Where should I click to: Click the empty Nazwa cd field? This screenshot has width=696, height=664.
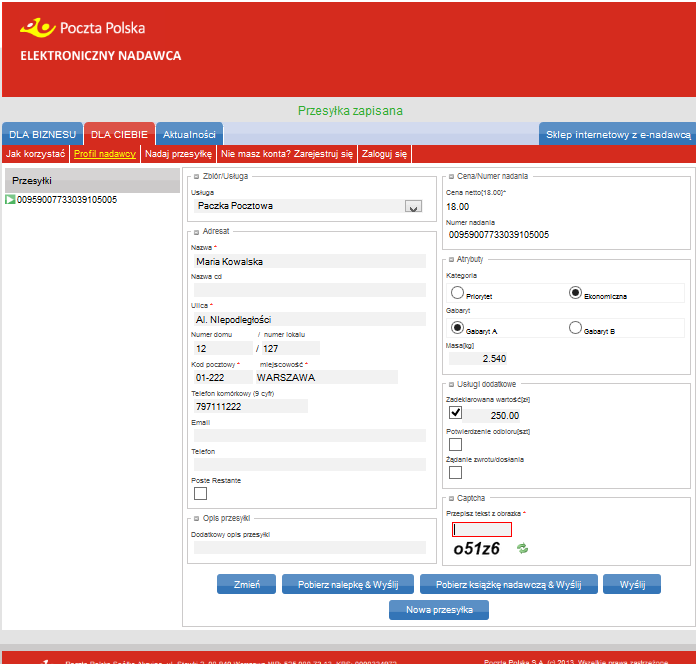[310, 290]
